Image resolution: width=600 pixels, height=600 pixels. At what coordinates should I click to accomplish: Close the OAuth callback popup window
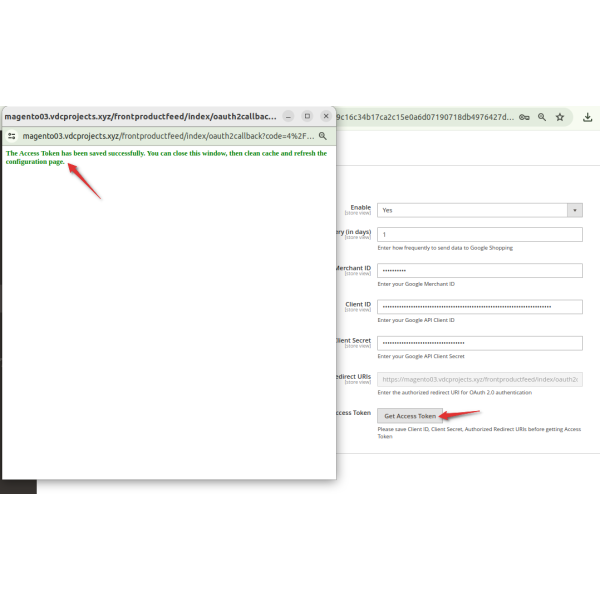325,116
